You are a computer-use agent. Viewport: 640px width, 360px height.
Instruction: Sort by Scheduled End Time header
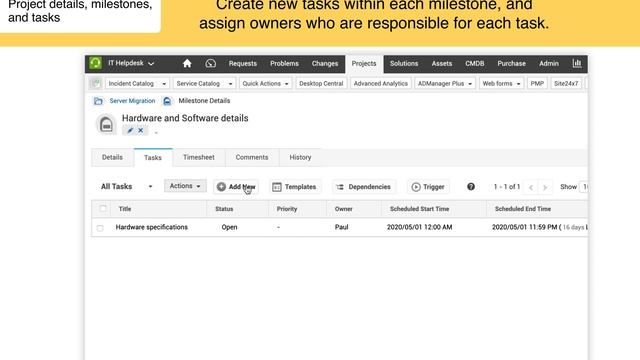(523, 209)
